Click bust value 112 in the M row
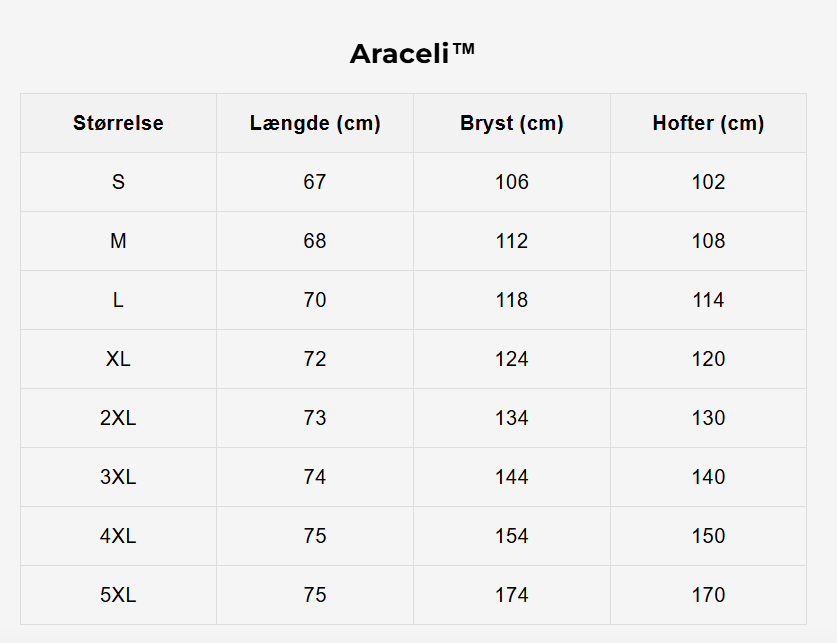 pos(512,241)
